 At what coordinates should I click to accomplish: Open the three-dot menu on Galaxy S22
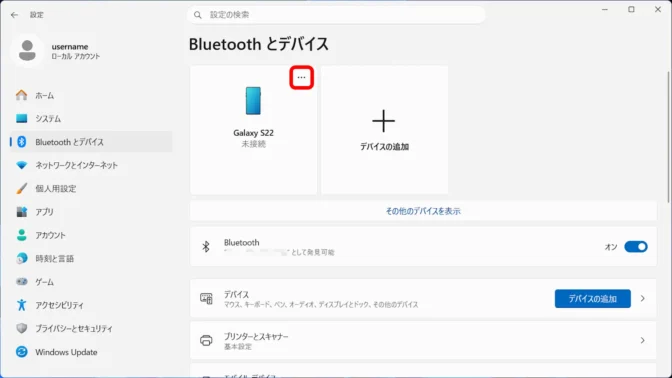coord(301,78)
